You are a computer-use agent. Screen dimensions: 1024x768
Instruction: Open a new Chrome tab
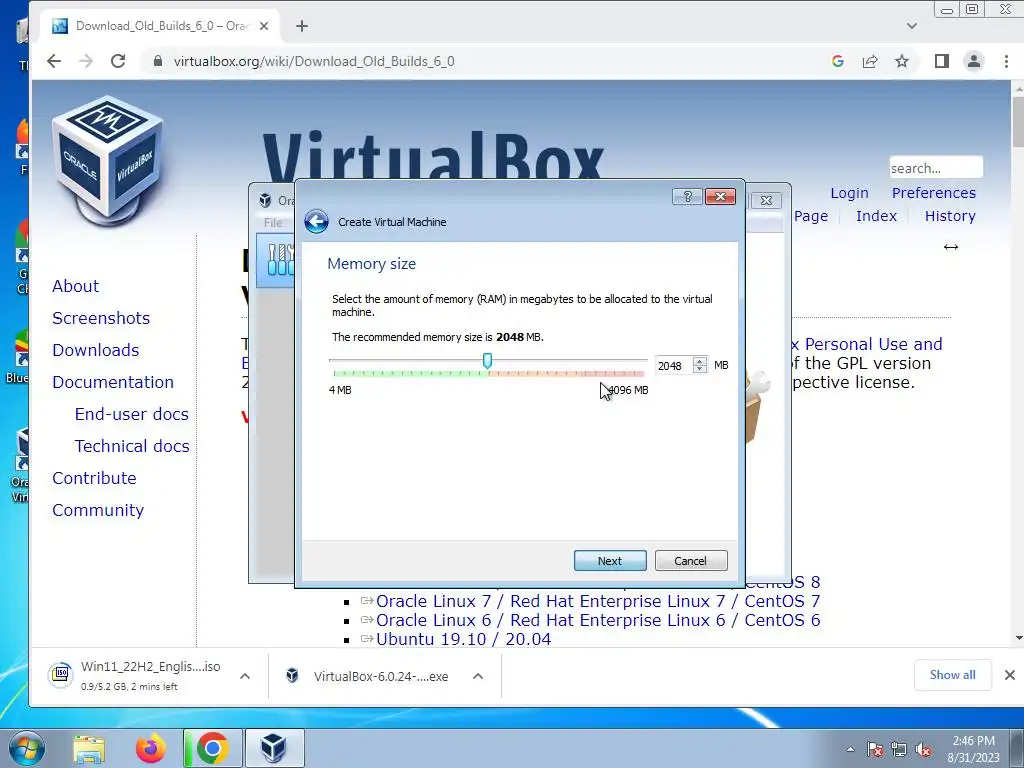(302, 26)
